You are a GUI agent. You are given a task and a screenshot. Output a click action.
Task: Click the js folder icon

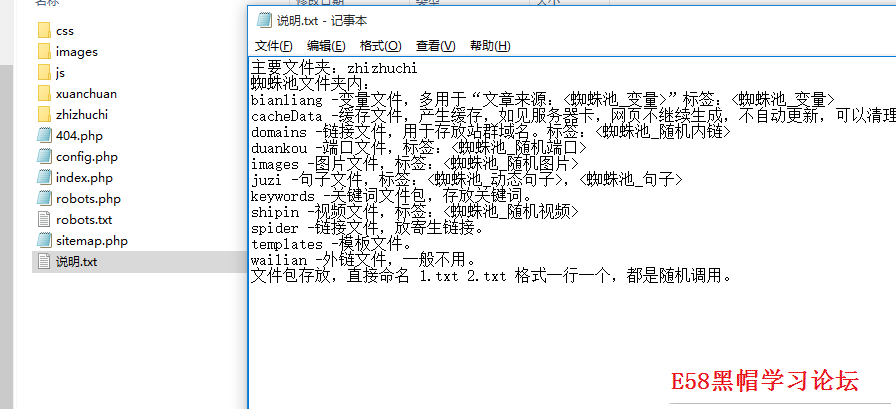(43, 73)
